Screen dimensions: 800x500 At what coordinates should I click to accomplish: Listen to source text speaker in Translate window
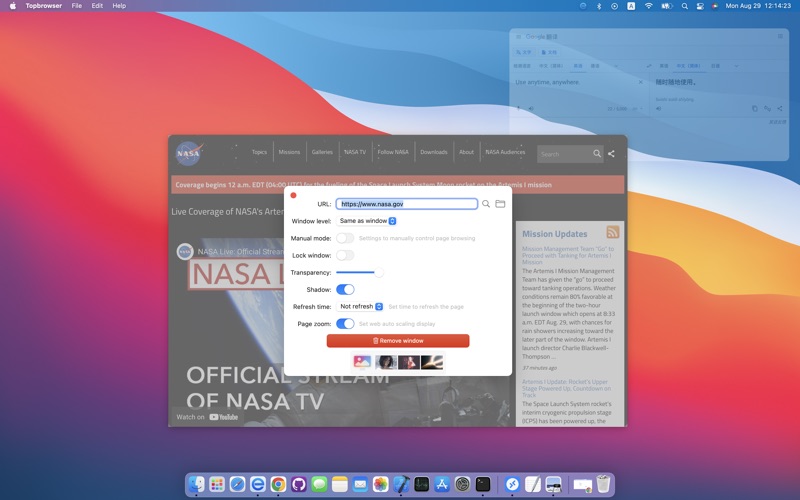pos(531,108)
